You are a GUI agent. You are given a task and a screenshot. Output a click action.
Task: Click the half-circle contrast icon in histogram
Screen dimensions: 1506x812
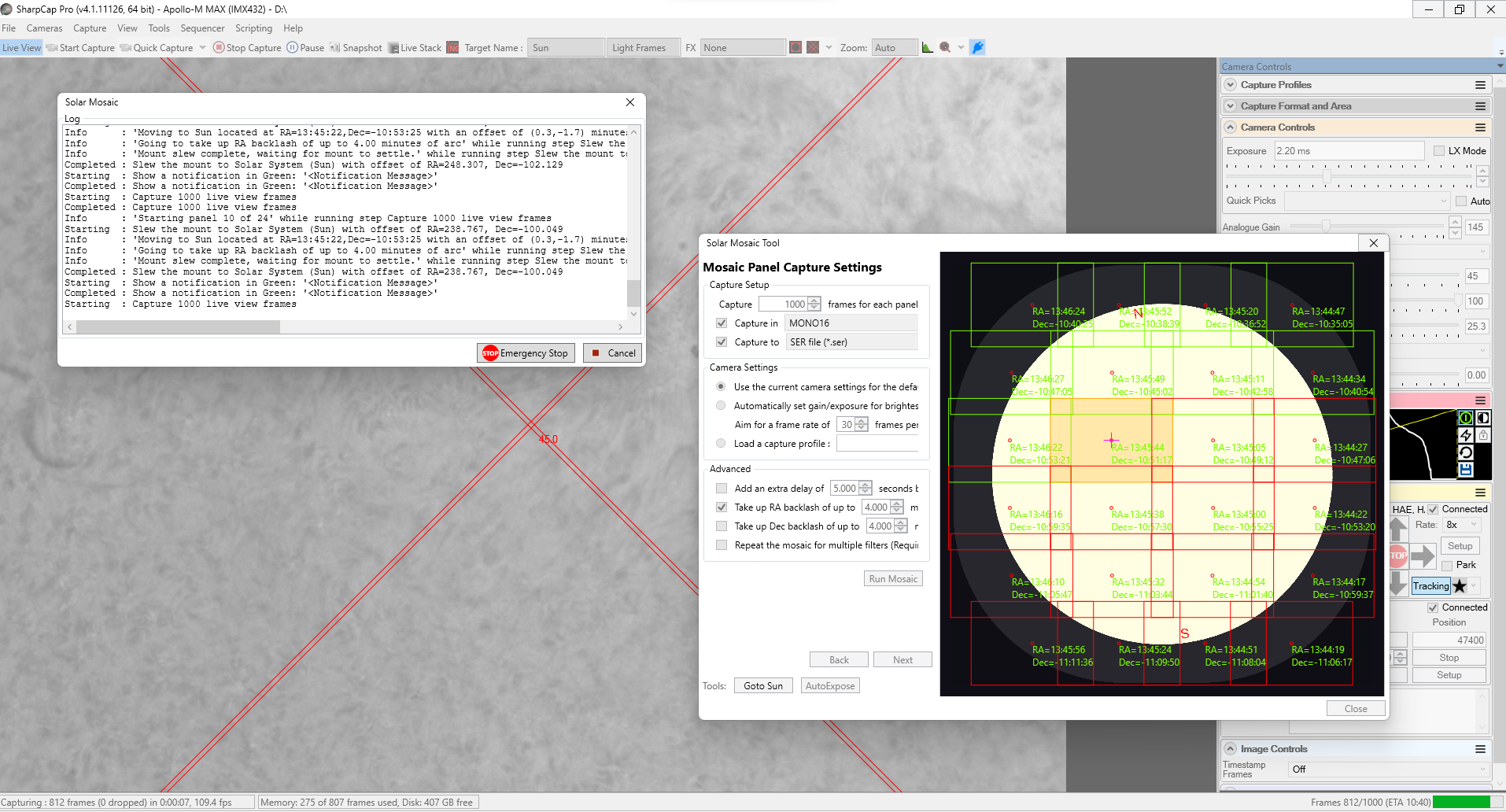coord(1483,418)
